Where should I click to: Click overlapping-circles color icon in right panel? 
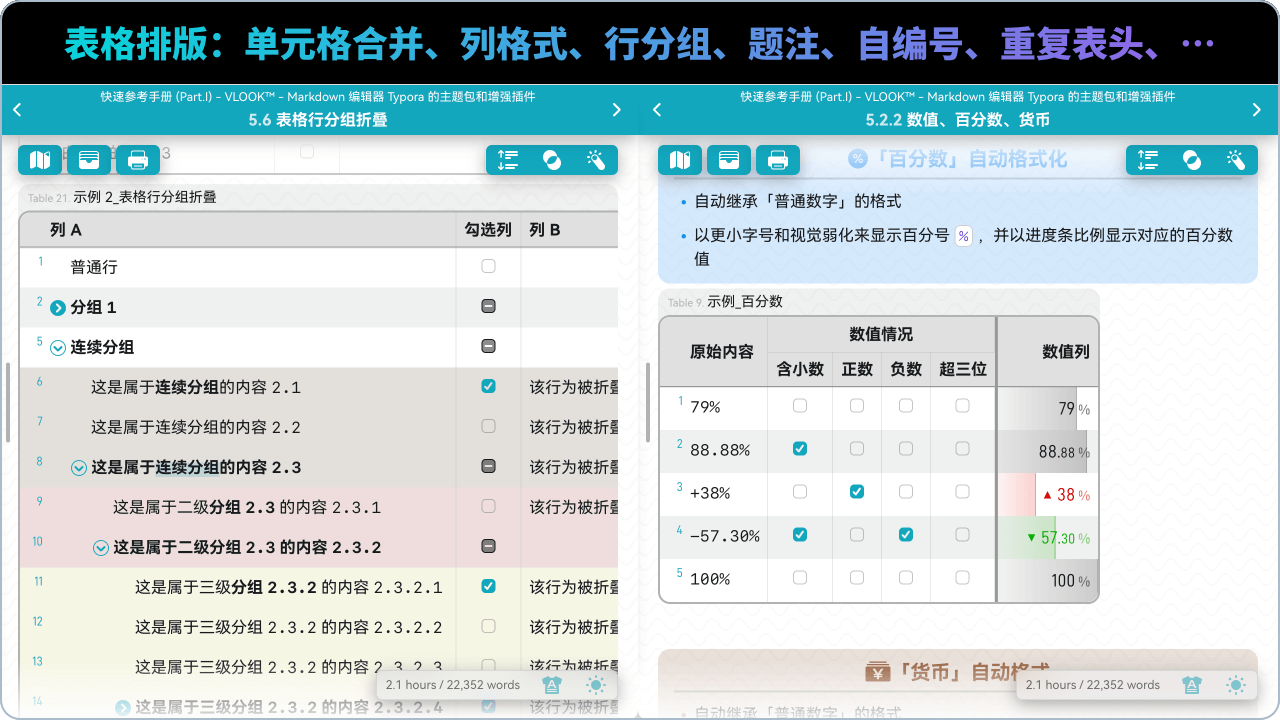[1192, 160]
